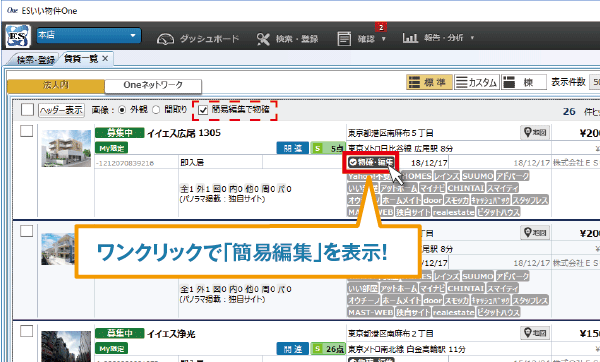Viewport: 600px width, 362px height.
Task: Click the スマイティ tag in the first listing
Action: 502,188
